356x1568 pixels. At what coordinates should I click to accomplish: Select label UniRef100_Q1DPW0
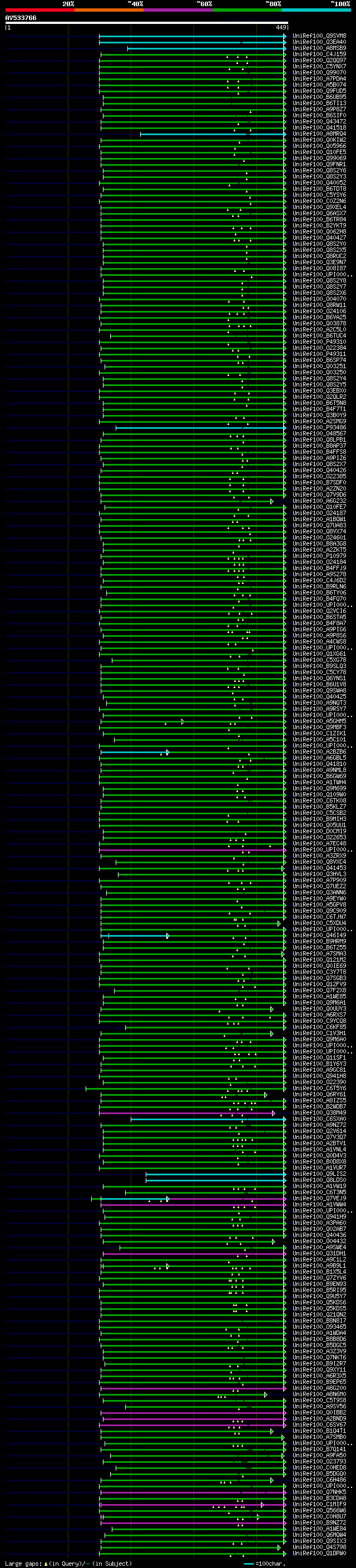coord(319,1554)
